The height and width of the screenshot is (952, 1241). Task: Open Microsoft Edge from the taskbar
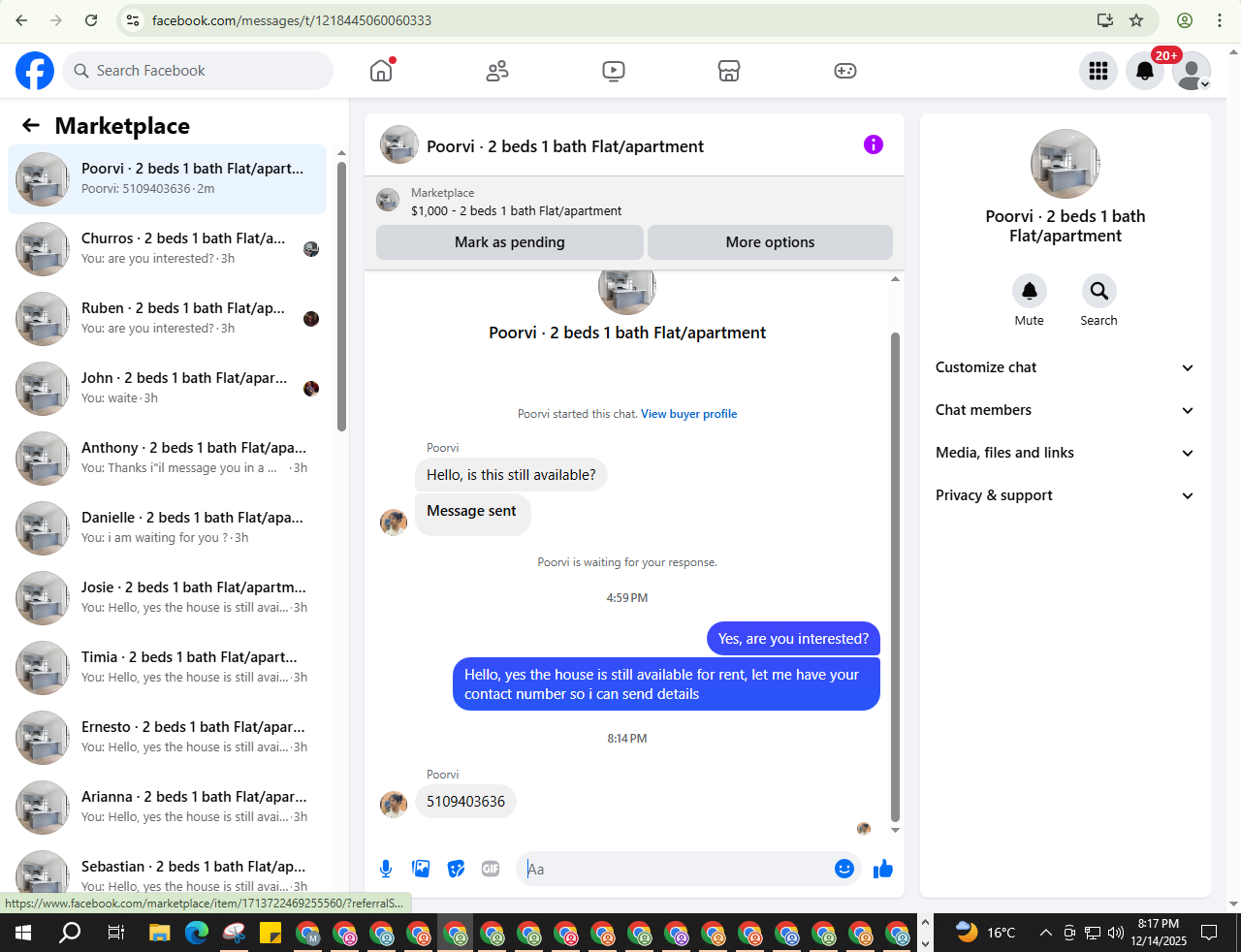tap(197, 934)
